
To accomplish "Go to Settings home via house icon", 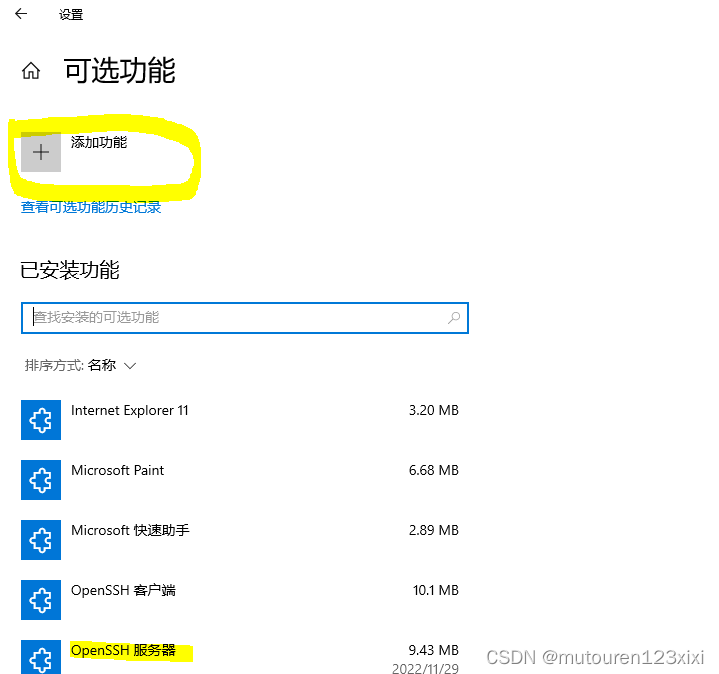I will pyautogui.click(x=31, y=71).
